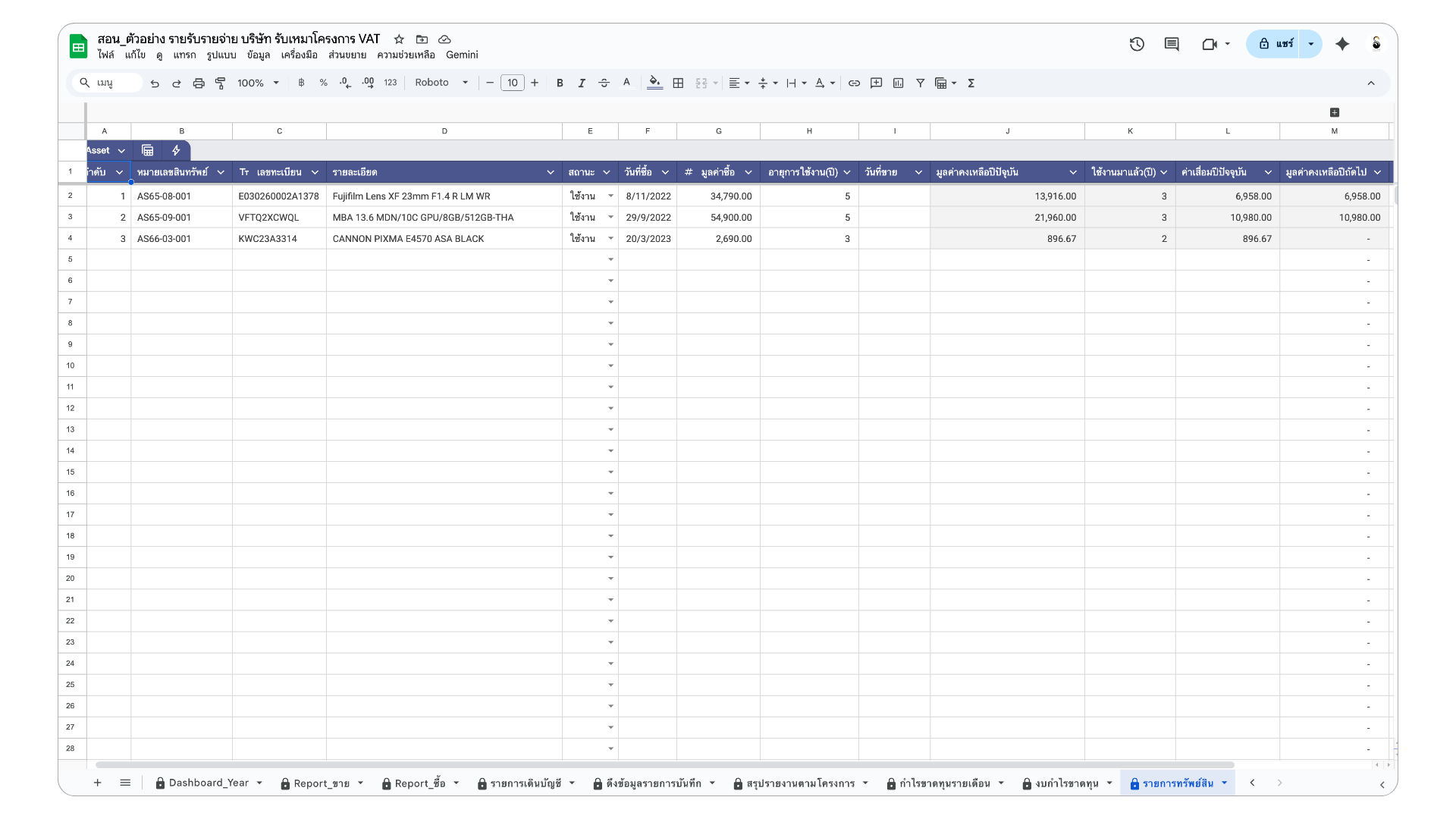Screen dimensions: 1456x819
Task: Open the Gemini menu
Action: tap(462, 55)
